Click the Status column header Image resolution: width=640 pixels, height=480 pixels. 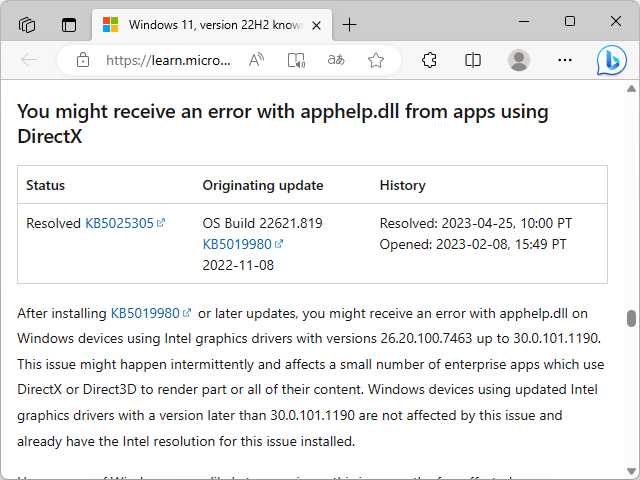[45, 185]
